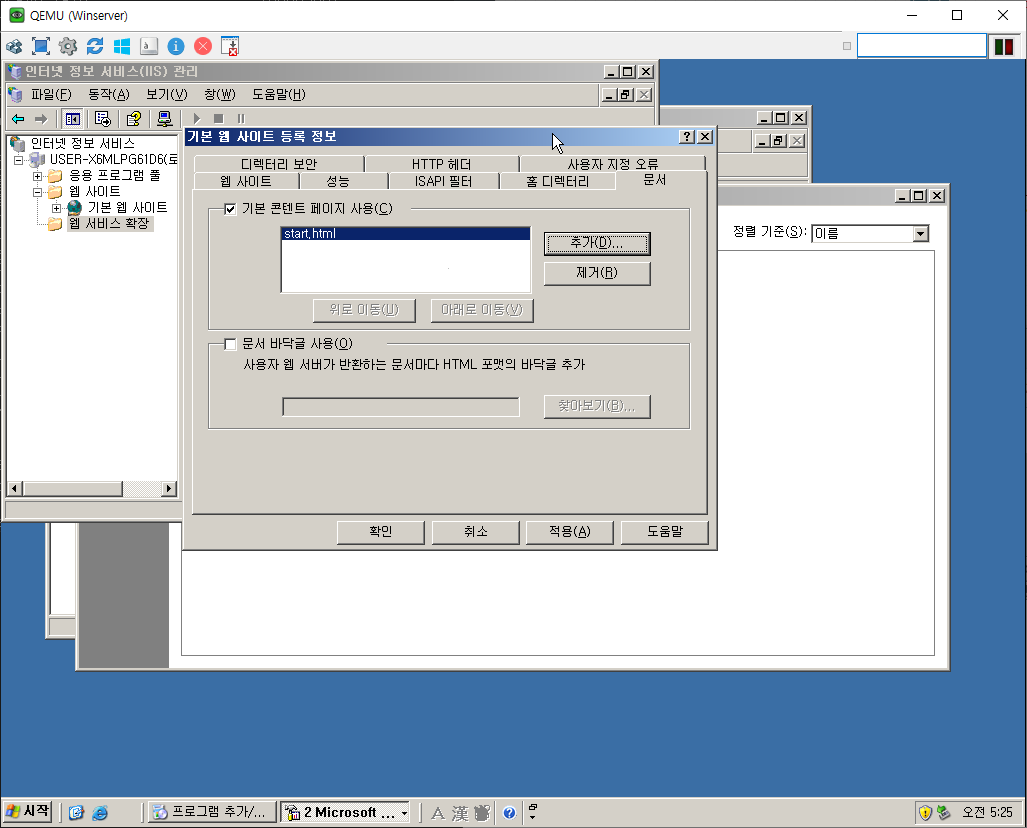This screenshot has width=1027, height=828.
Task: Click the tree pane scroll right arrow
Action: point(170,489)
